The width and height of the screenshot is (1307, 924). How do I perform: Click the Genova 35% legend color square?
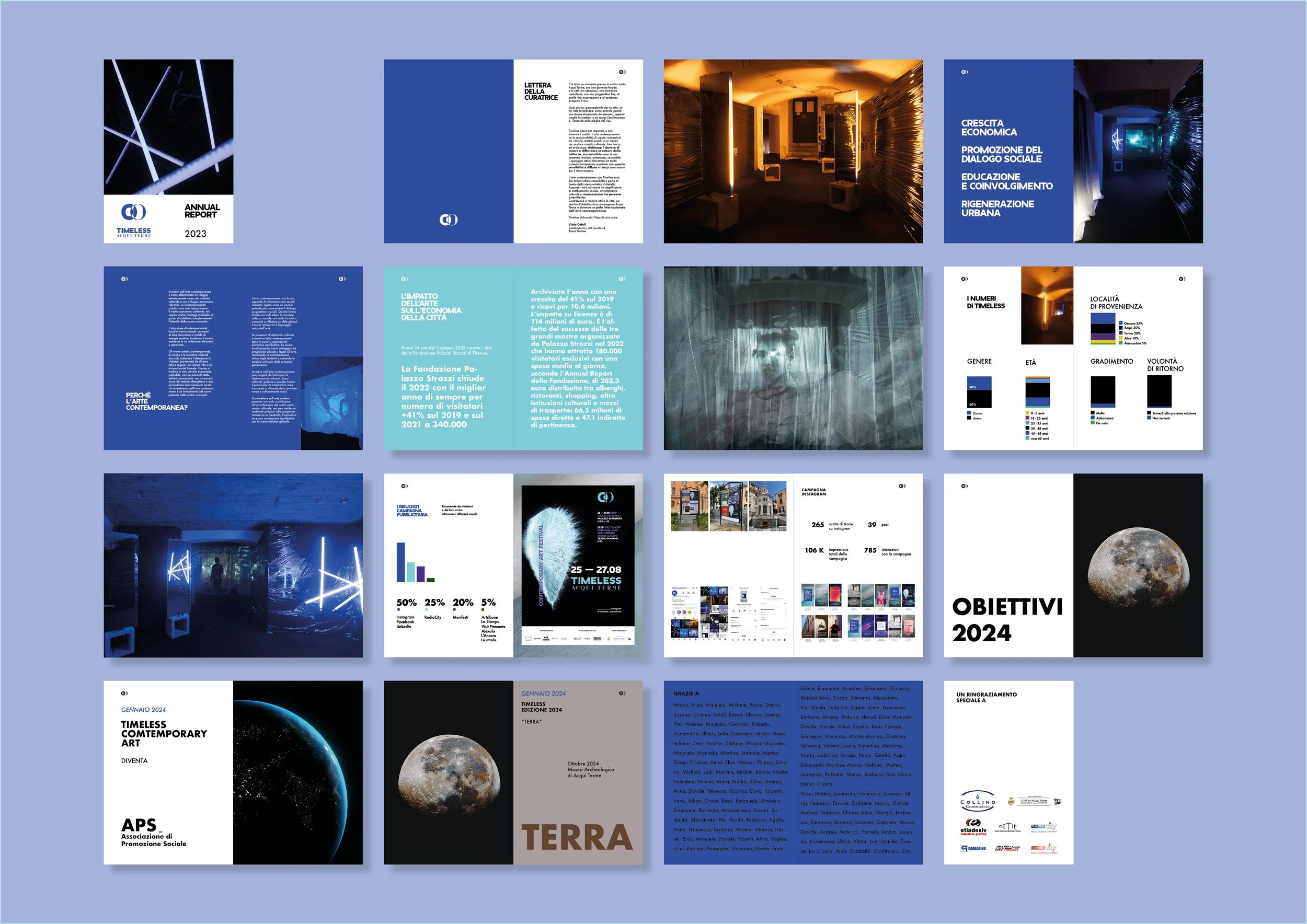point(1120,323)
